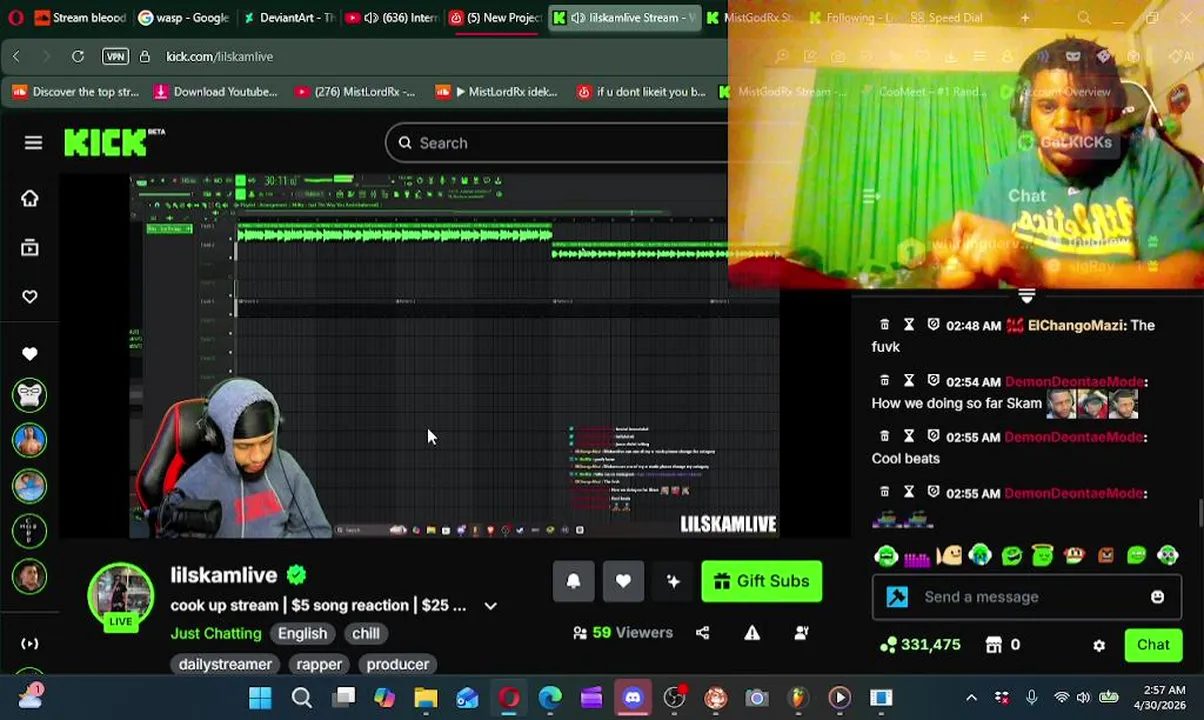This screenshot has width=1204, height=720.
Task: Share the stream via the share icon
Action: point(702,632)
